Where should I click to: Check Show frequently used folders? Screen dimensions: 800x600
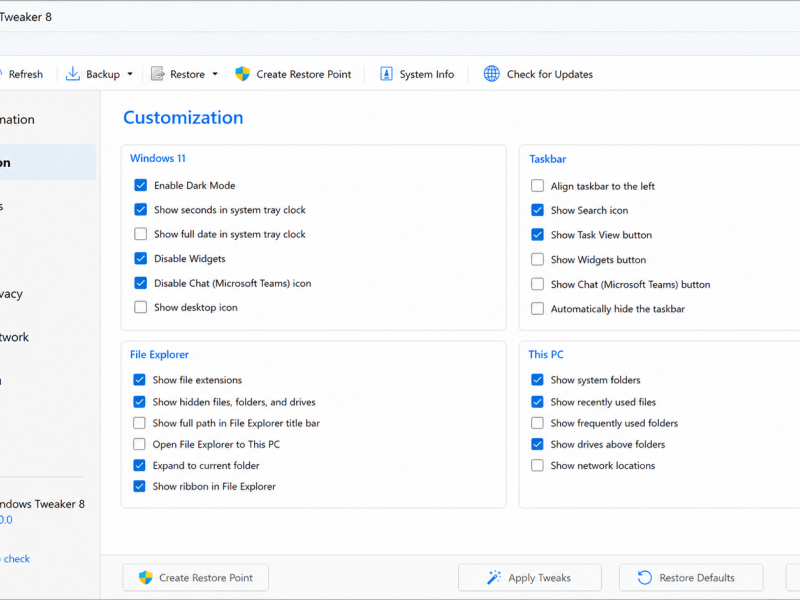(x=537, y=423)
